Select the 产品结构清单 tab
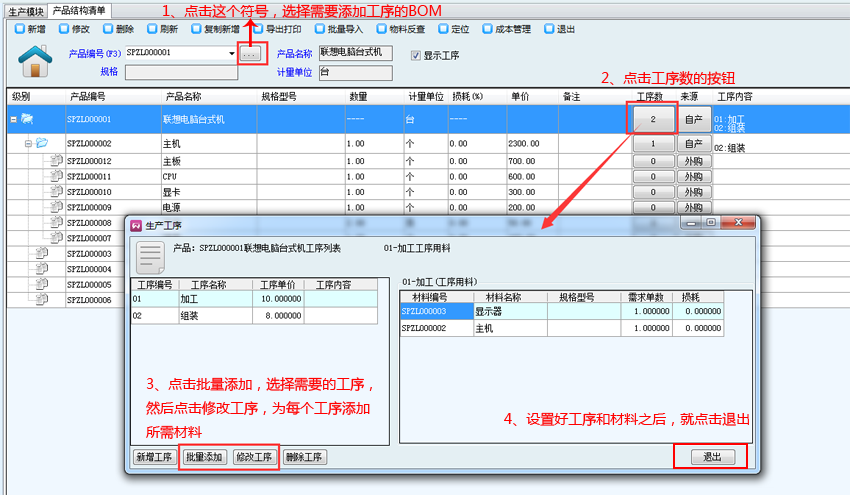 [80, 10]
